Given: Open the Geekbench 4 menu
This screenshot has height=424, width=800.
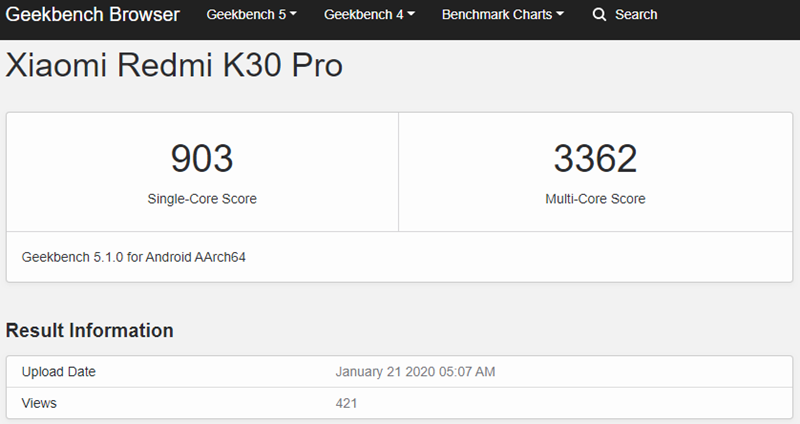Looking at the screenshot, I should click(x=369, y=15).
